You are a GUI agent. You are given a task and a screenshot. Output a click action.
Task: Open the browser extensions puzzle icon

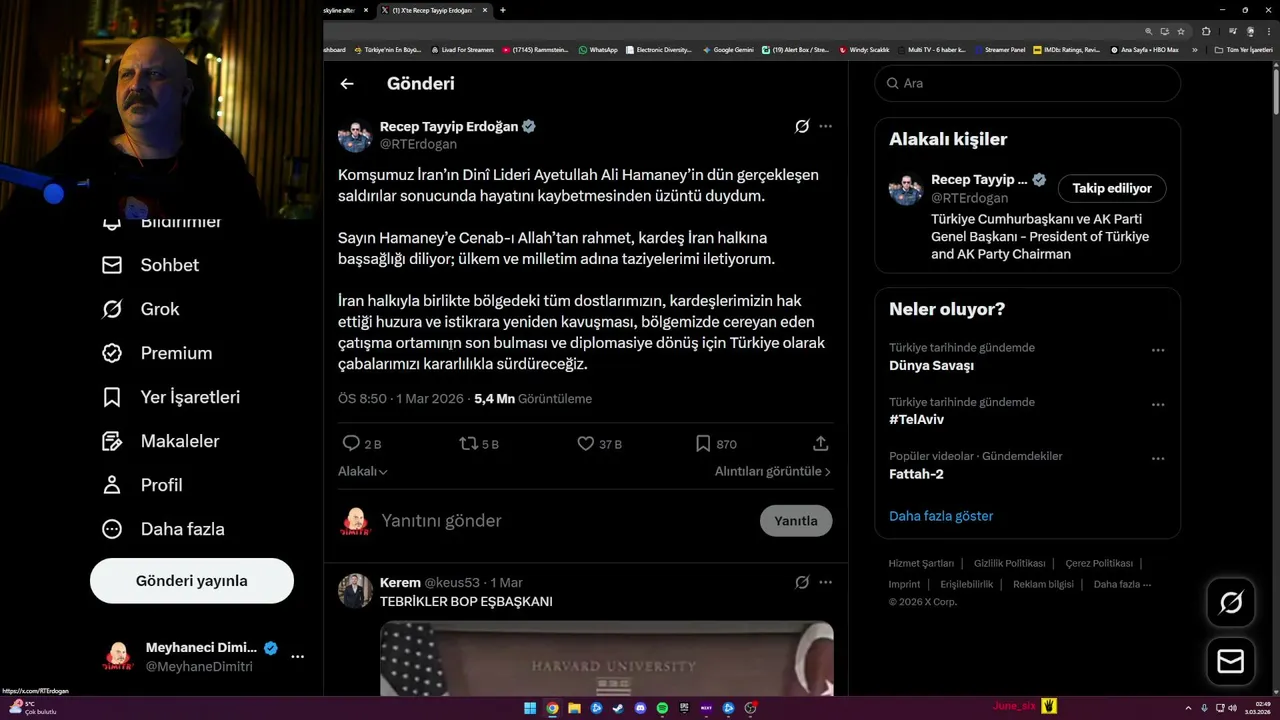tap(1206, 31)
